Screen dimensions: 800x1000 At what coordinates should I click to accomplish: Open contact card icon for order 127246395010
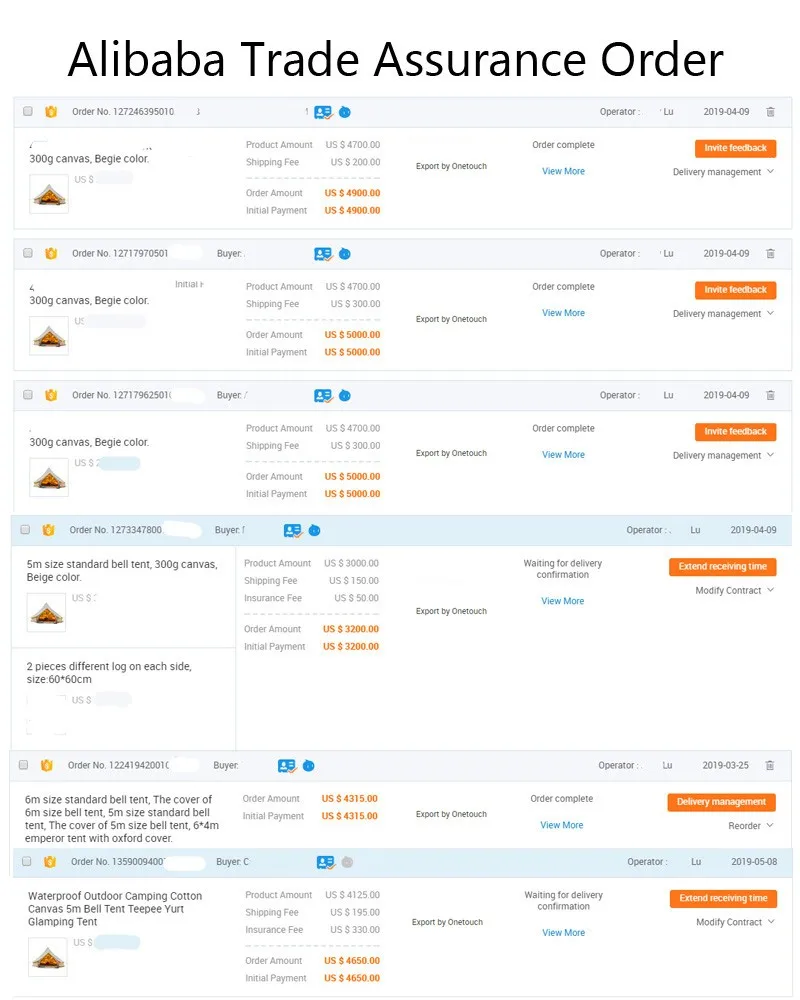coord(323,112)
